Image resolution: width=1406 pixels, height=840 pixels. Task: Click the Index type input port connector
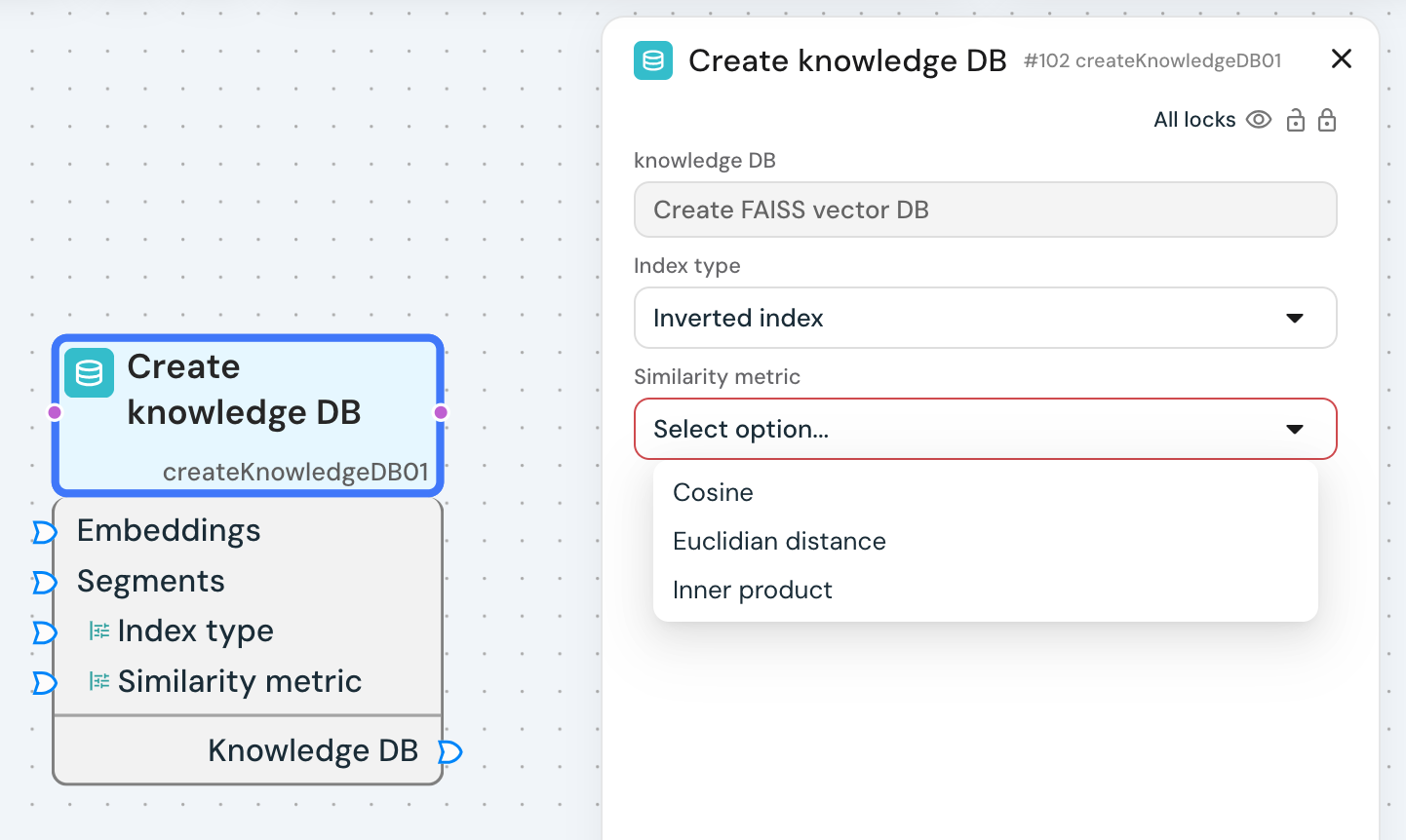44,632
